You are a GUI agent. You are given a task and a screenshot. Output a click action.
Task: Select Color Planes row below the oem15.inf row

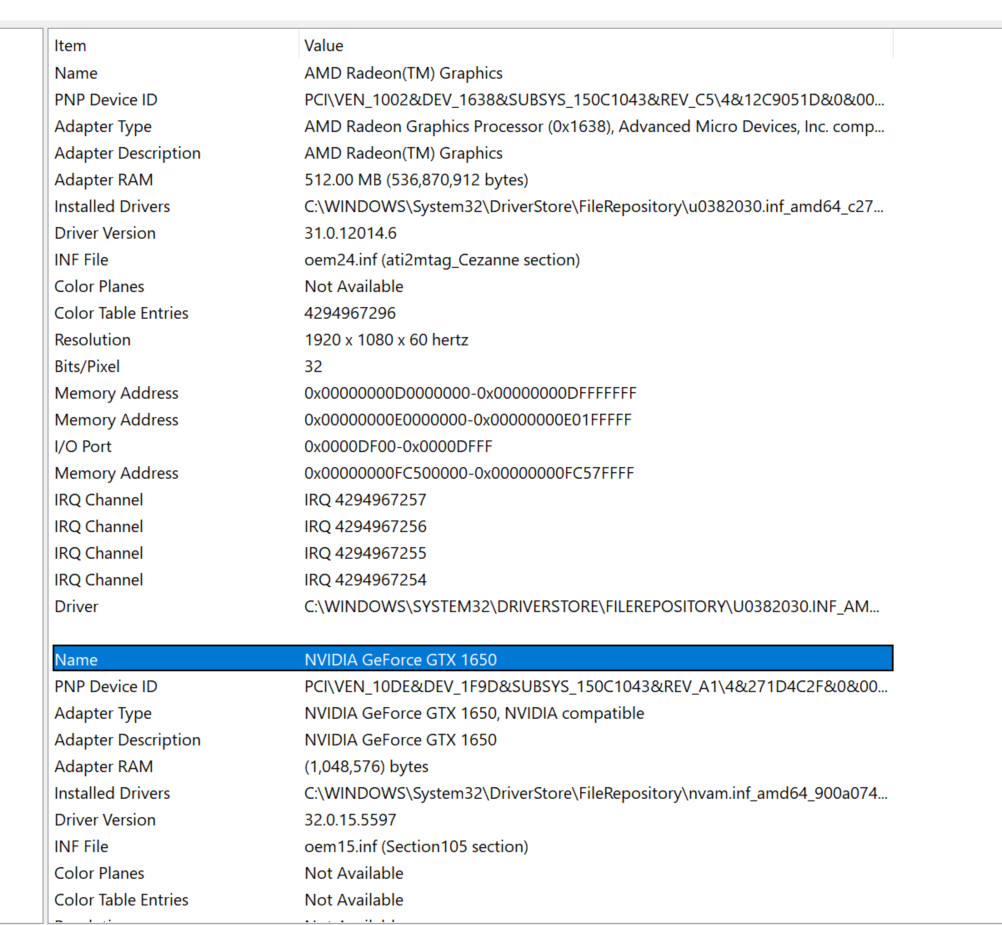[x=473, y=873]
